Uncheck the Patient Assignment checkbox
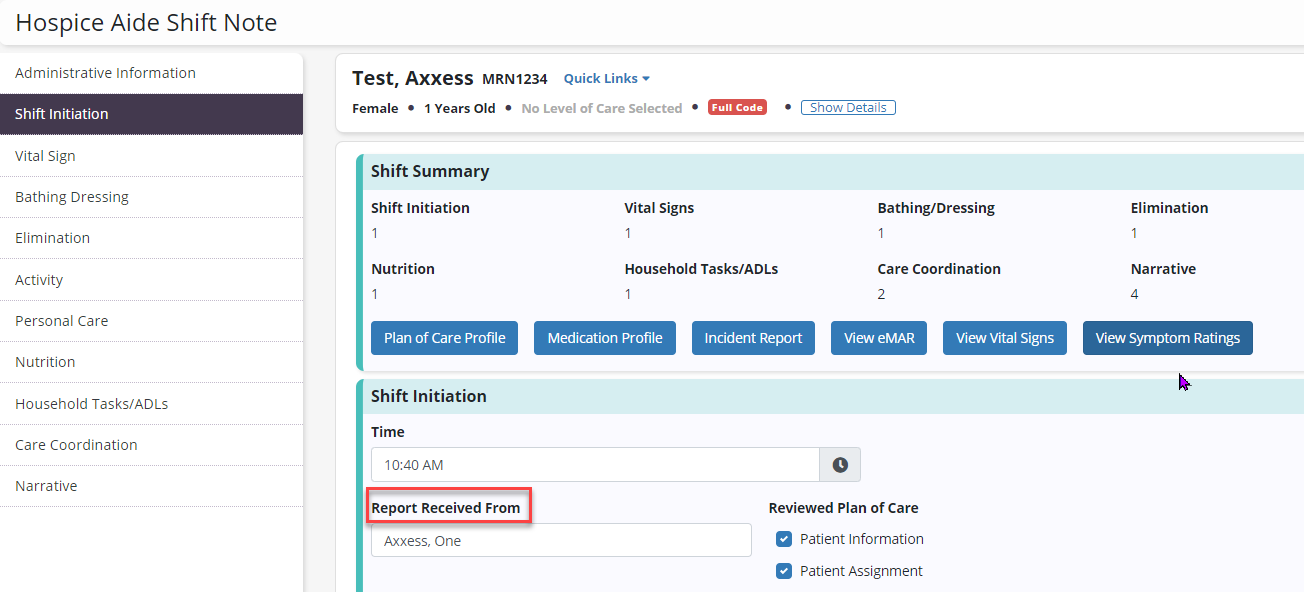Image resolution: width=1304 pixels, height=592 pixels. coord(785,572)
